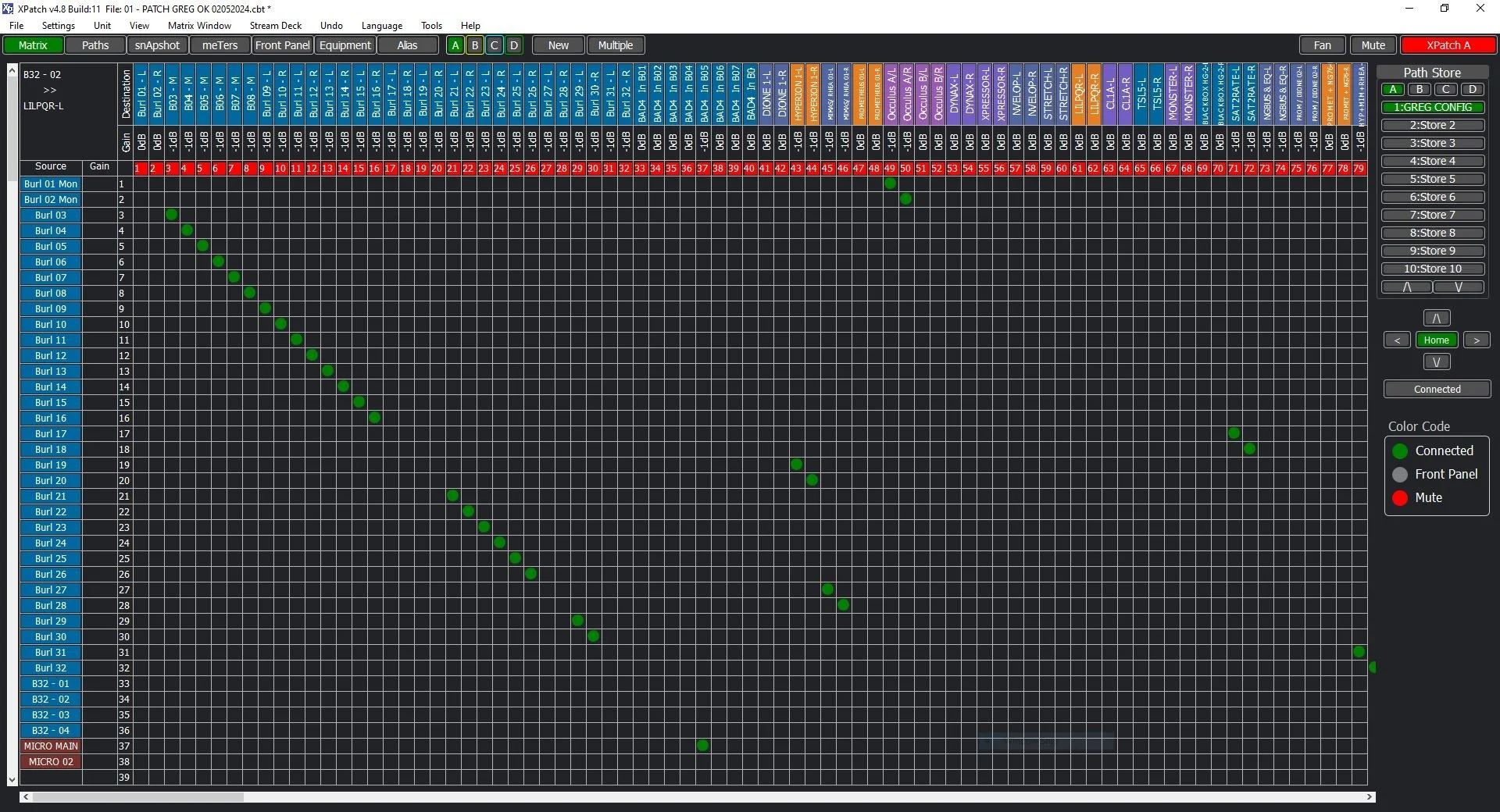Select crosspoint layer B
The height and width of the screenshot is (812, 1500).
tap(474, 45)
